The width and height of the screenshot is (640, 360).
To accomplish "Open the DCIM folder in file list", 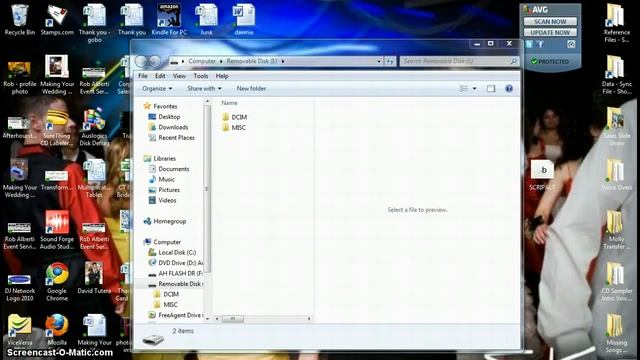I will (x=235, y=117).
